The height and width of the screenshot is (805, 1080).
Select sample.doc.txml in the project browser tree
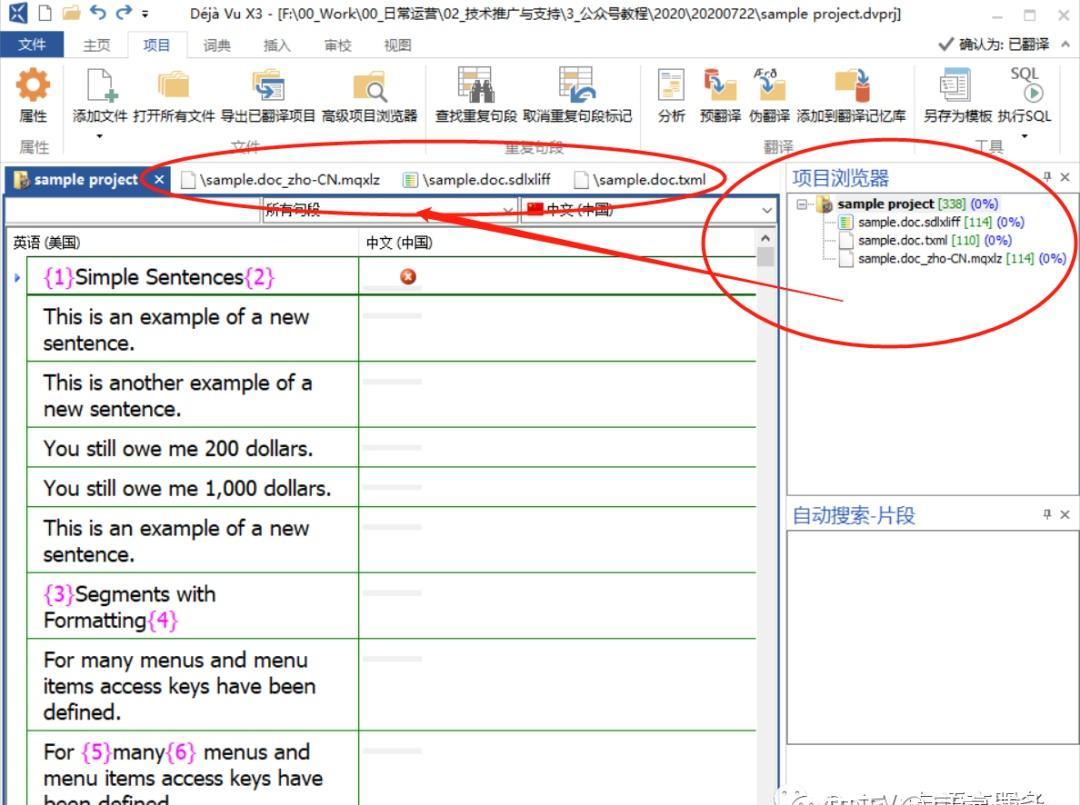[x=902, y=240]
